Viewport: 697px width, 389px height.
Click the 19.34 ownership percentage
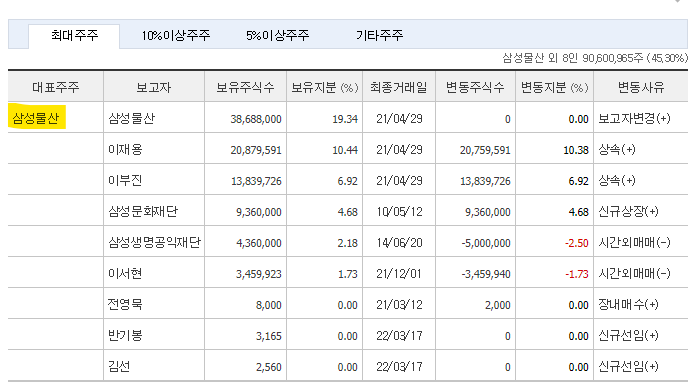click(x=345, y=119)
